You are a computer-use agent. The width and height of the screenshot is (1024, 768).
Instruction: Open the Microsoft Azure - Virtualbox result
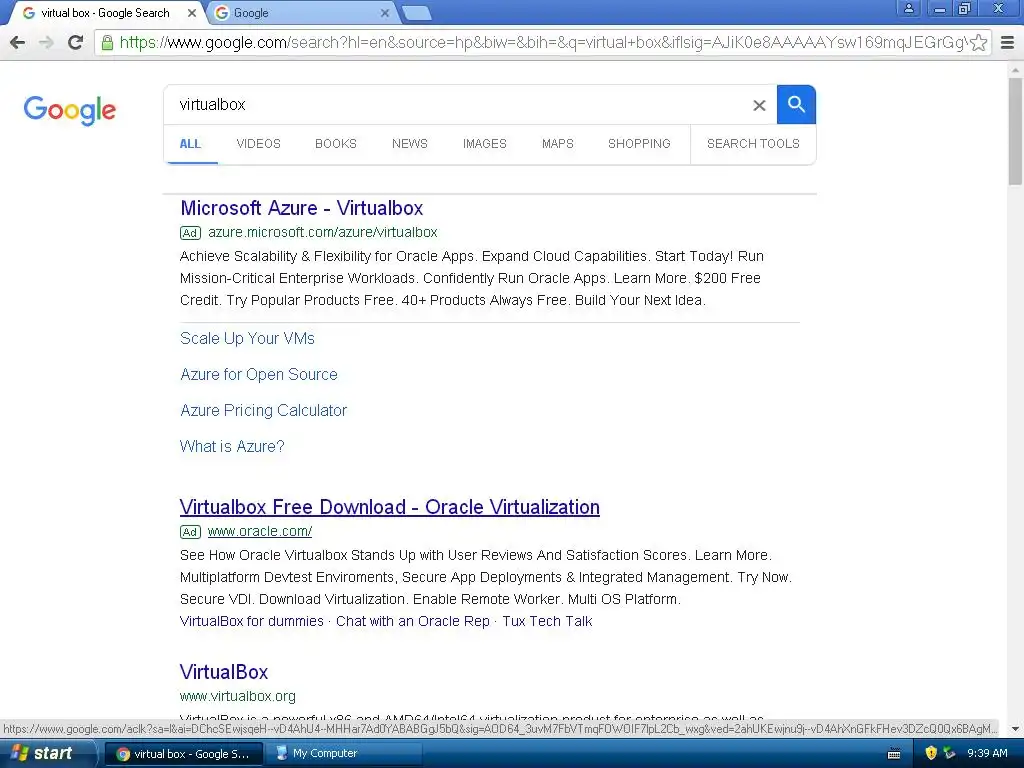pos(302,208)
